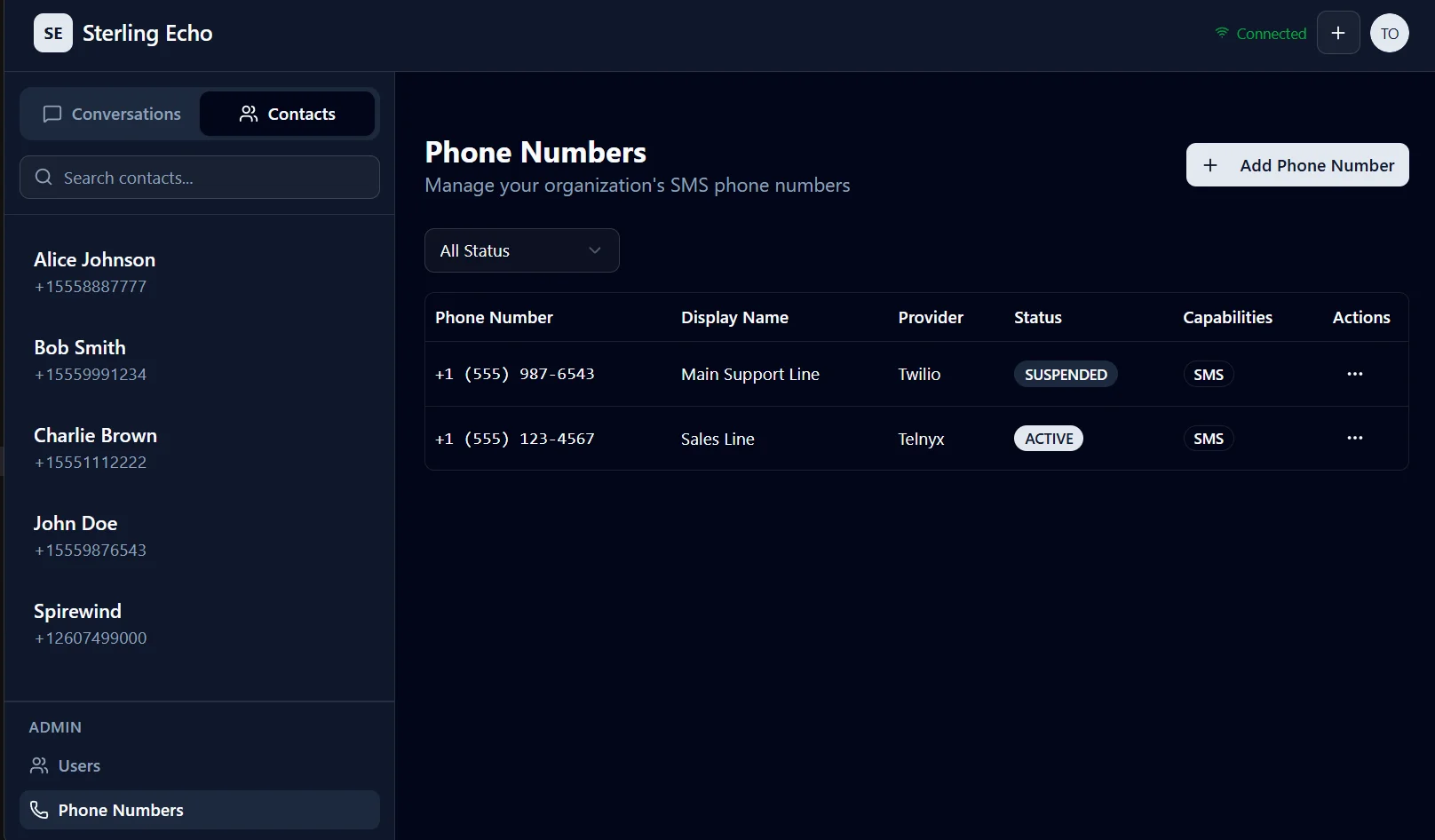Open actions menu for Sales Line
The height and width of the screenshot is (840, 1435).
[x=1354, y=438]
